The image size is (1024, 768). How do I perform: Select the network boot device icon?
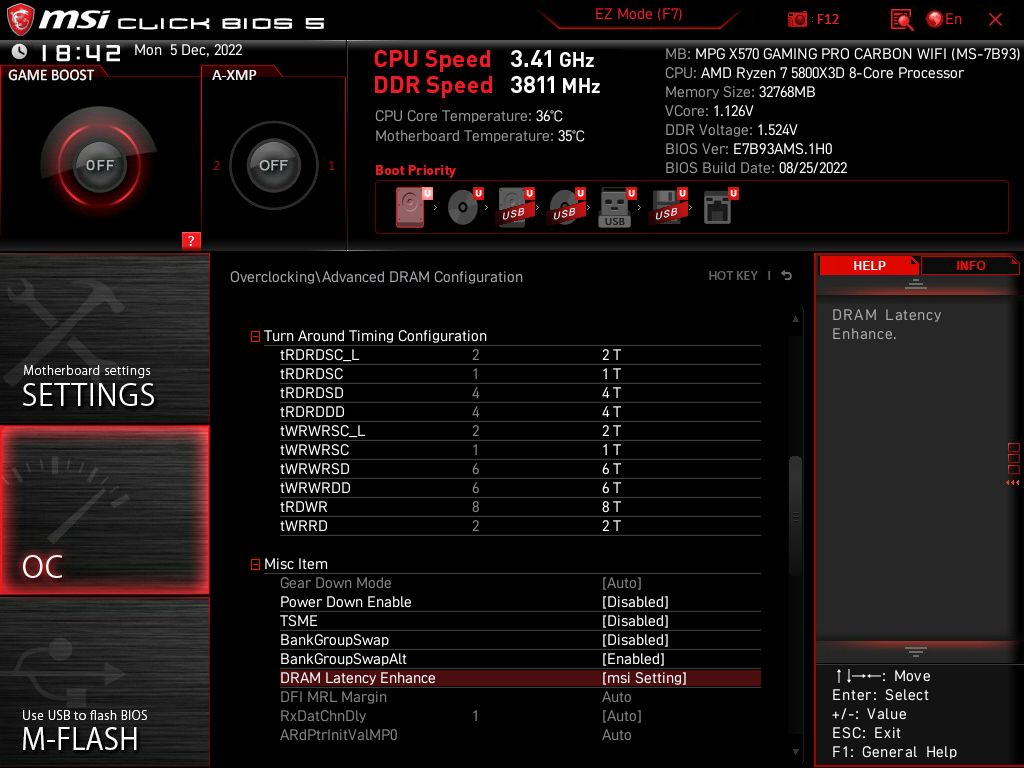[x=720, y=208]
